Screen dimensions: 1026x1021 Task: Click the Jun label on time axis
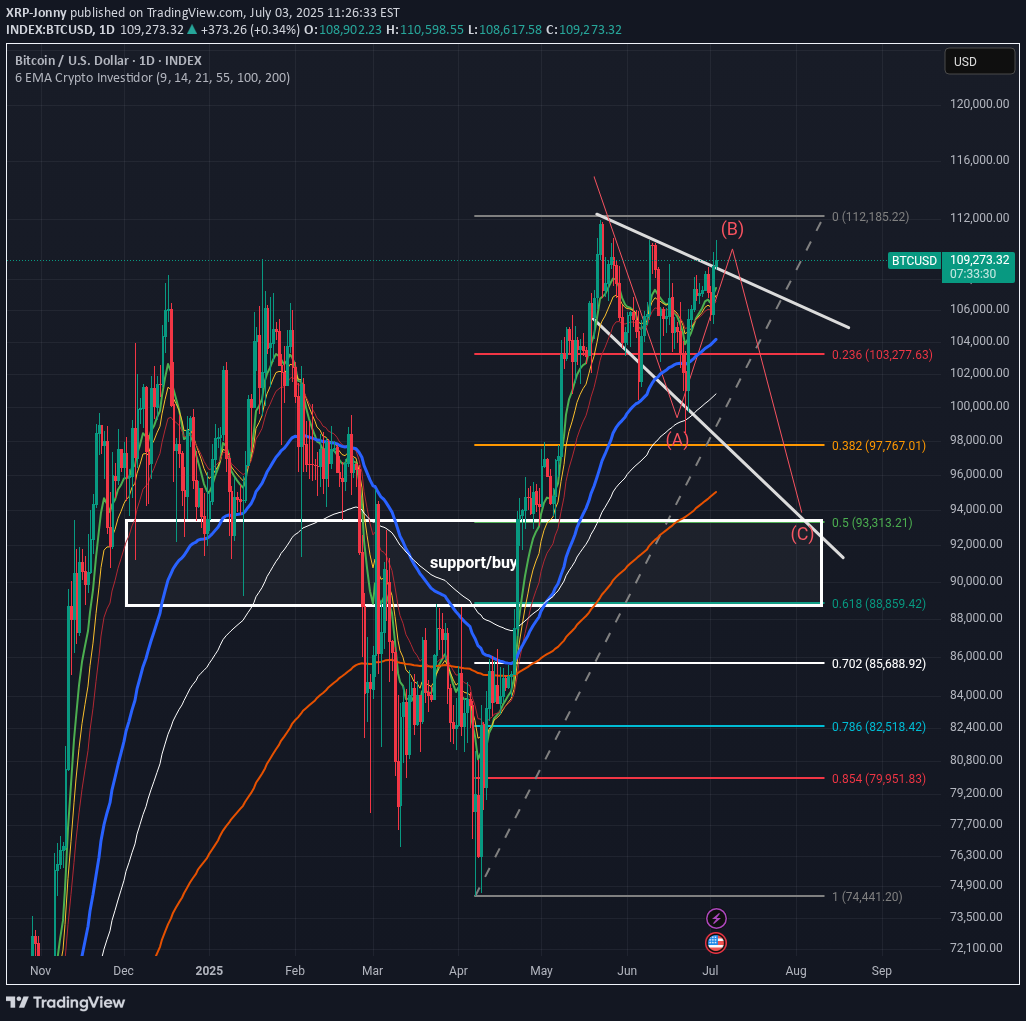click(x=627, y=971)
